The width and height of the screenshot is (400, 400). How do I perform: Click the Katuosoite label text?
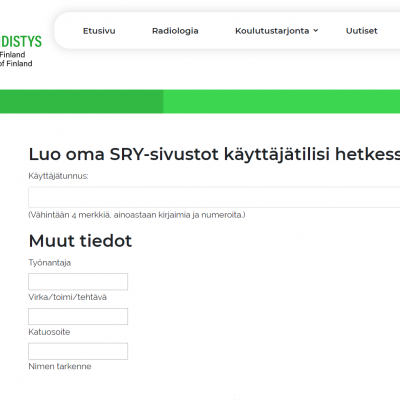coord(49,332)
